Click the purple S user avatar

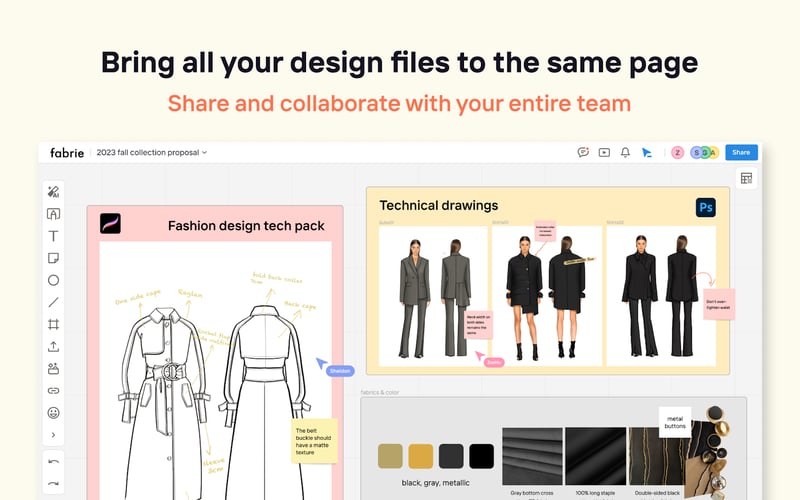pyautogui.click(x=695, y=152)
